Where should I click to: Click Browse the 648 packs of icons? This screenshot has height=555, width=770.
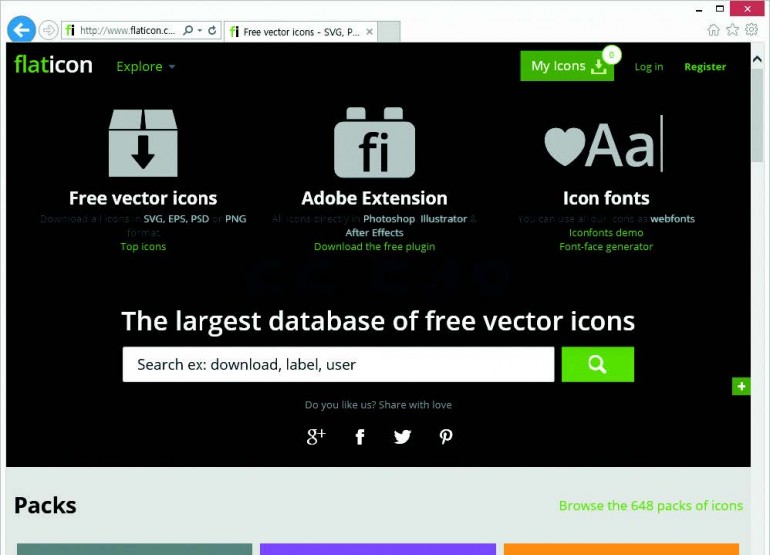pyautogui.click(x=651, y=505)
